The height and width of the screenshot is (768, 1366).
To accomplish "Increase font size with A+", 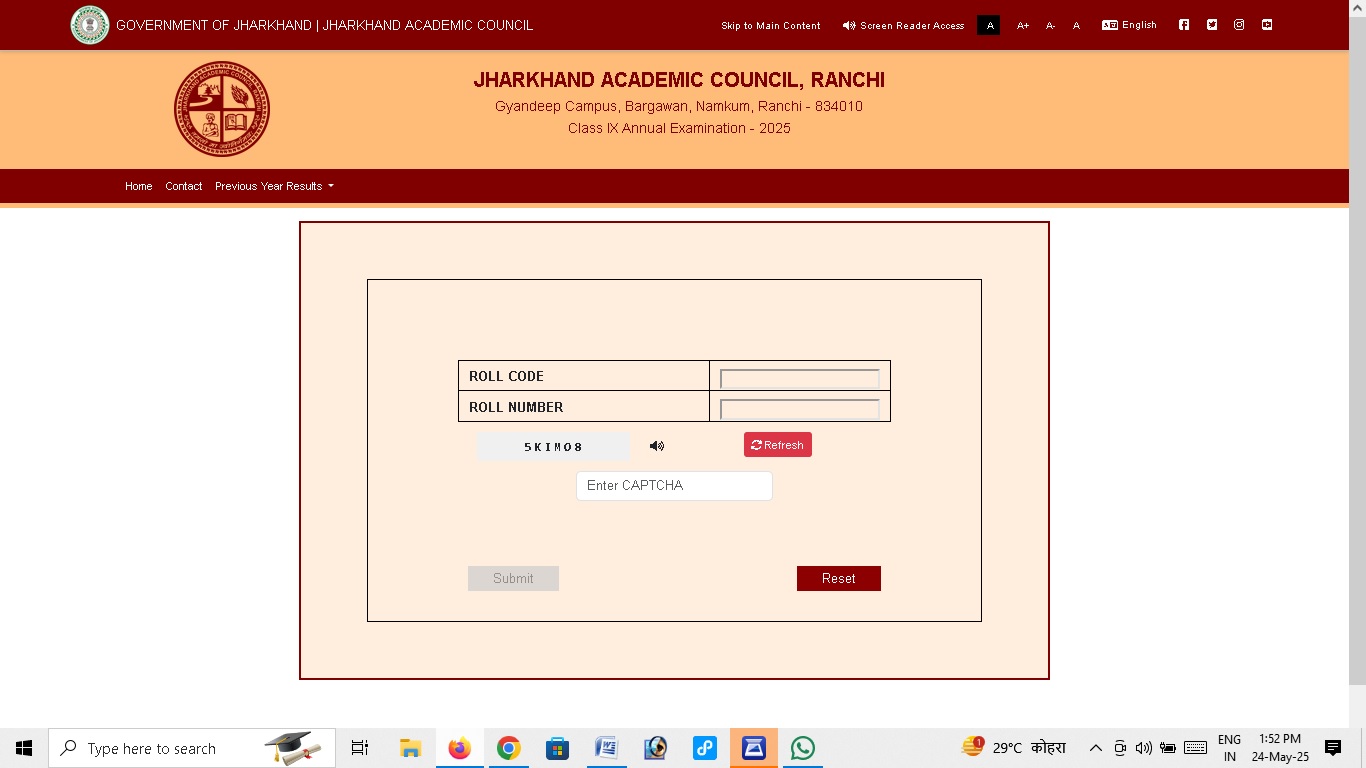I will coord(1023,25).
